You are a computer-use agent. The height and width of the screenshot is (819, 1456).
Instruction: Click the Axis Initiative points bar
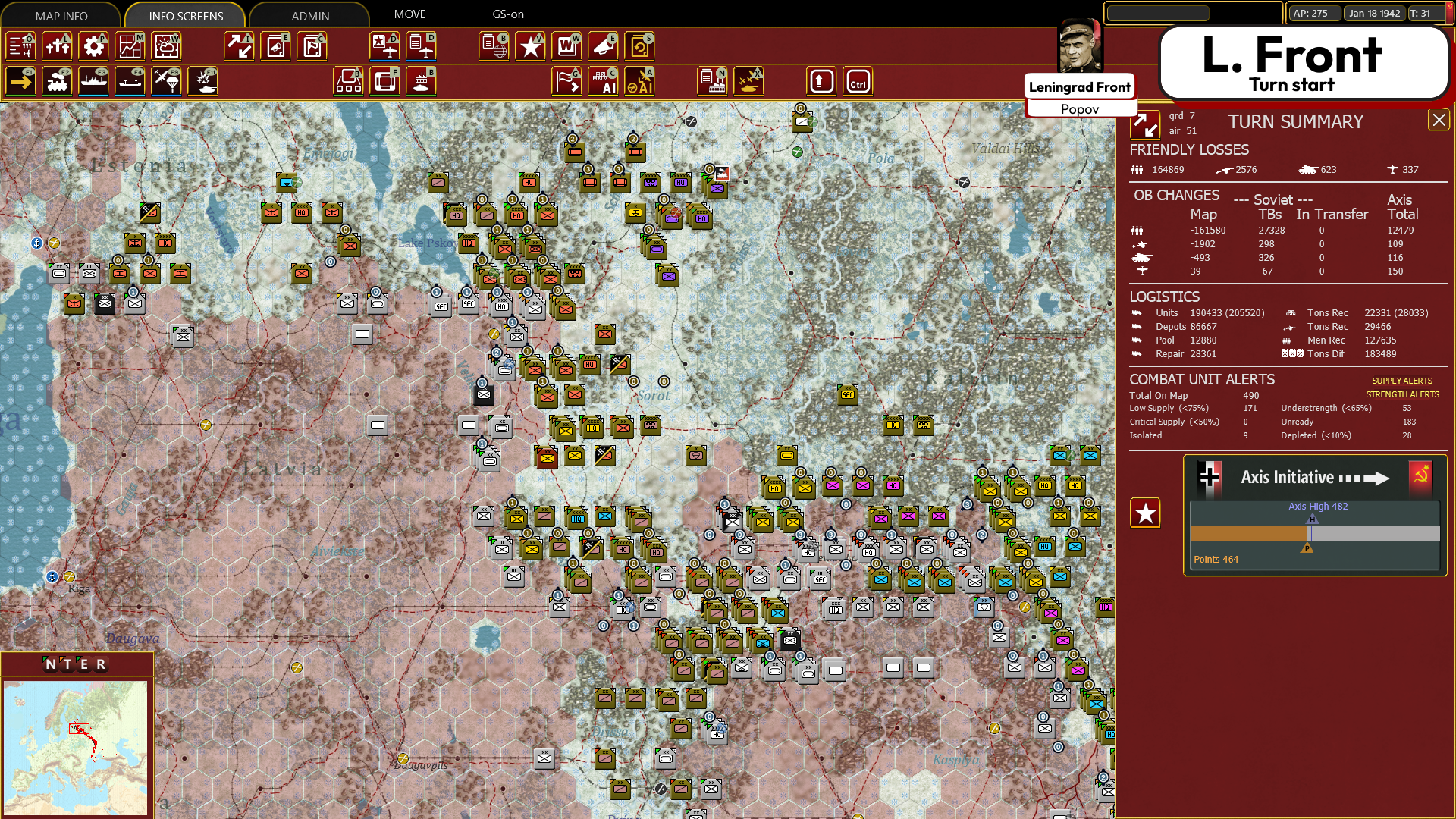[1314, 533]
